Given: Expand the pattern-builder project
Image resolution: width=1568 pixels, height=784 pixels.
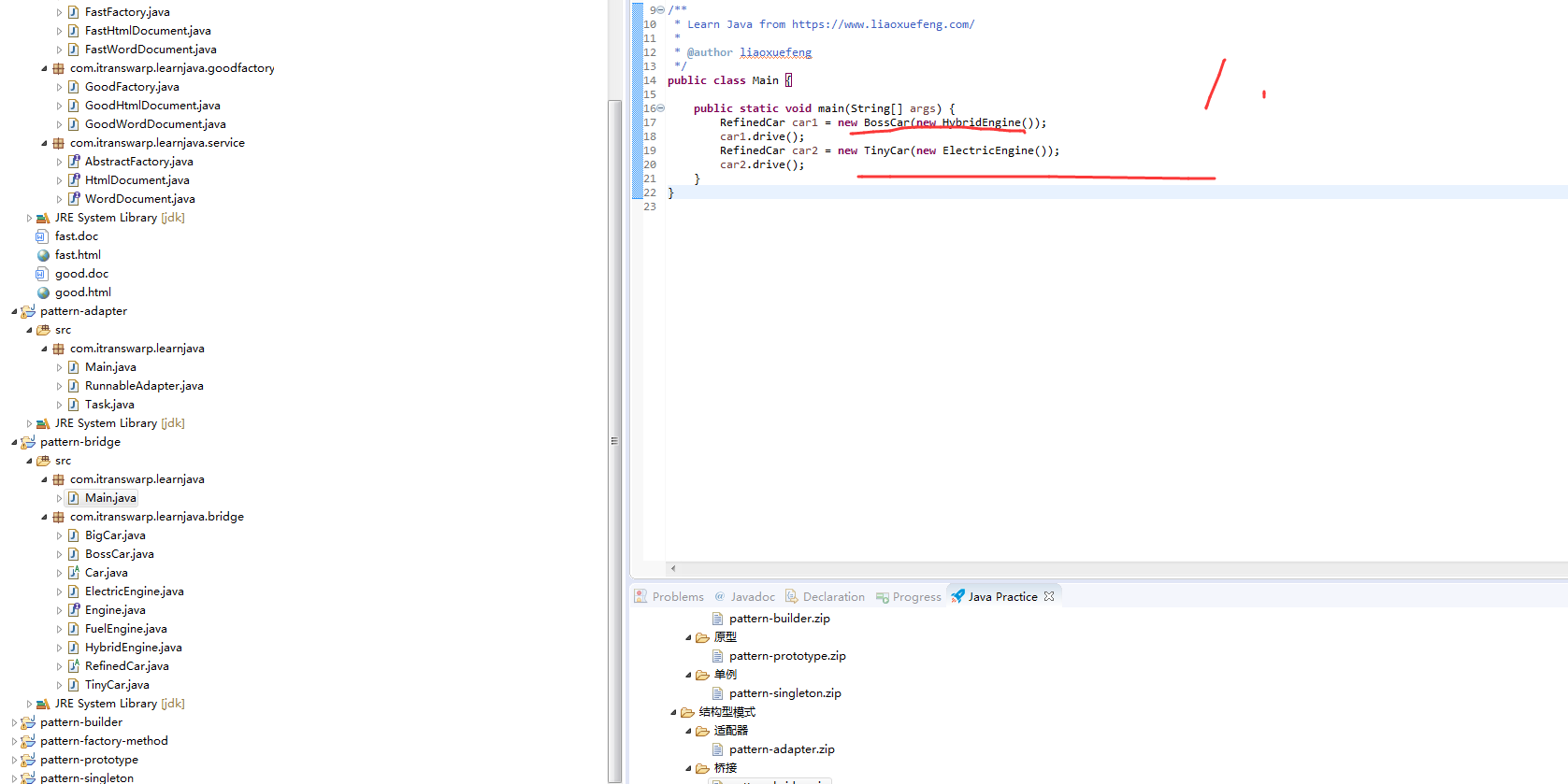Looking at the screenshot, I should (14, 722).
